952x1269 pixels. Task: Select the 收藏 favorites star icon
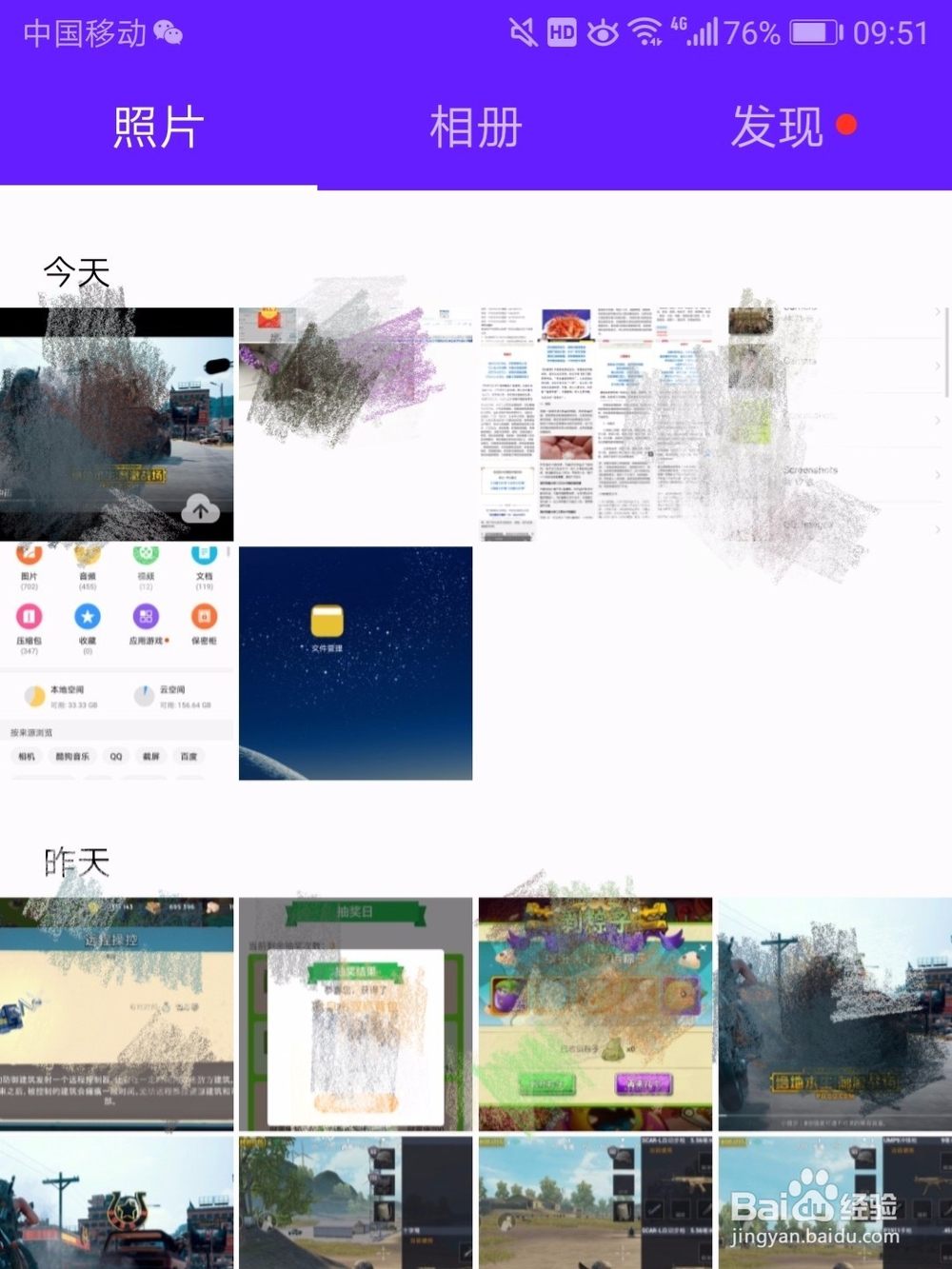[88, 617]
